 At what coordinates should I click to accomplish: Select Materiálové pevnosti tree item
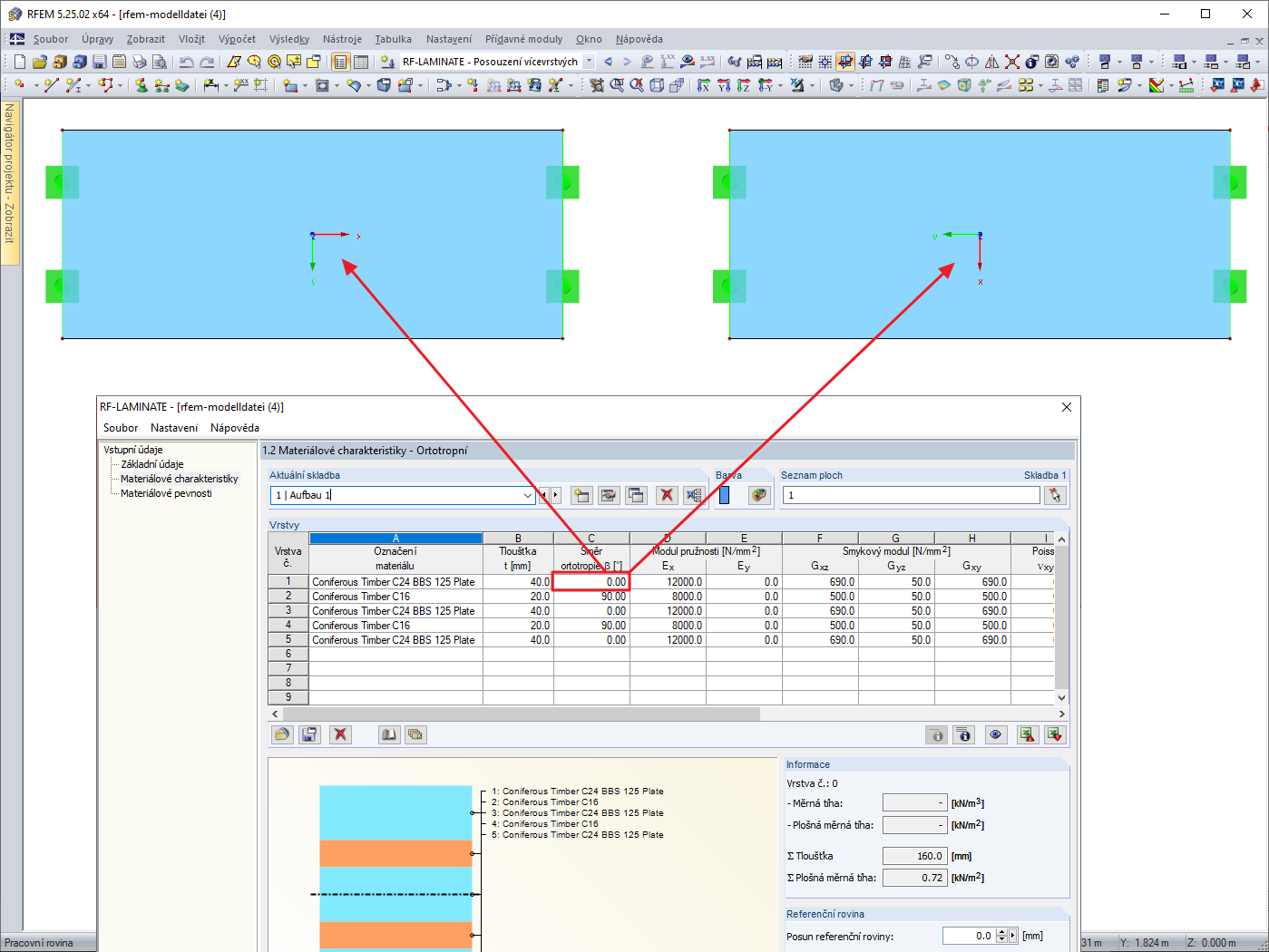(x=166, y=493)
